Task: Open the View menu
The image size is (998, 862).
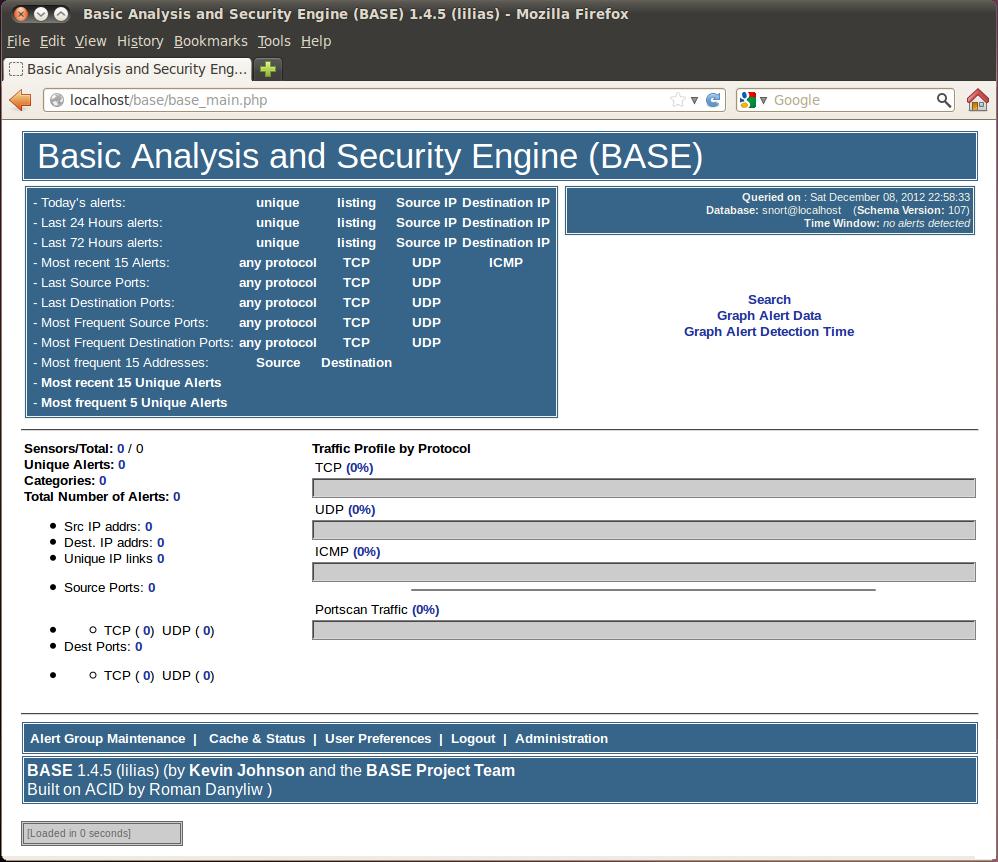Action: 90,41
